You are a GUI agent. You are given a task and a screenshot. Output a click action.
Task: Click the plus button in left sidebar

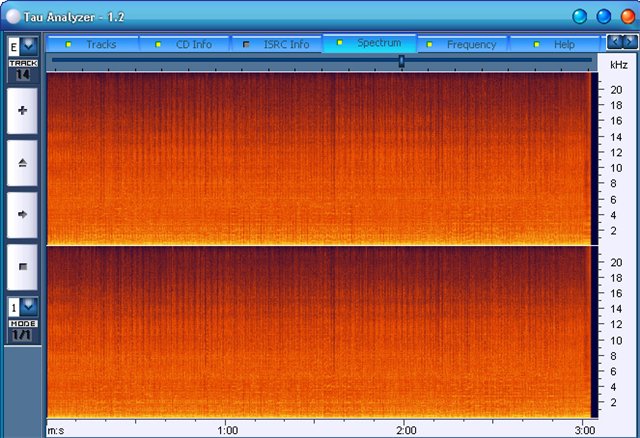point(22,110)
